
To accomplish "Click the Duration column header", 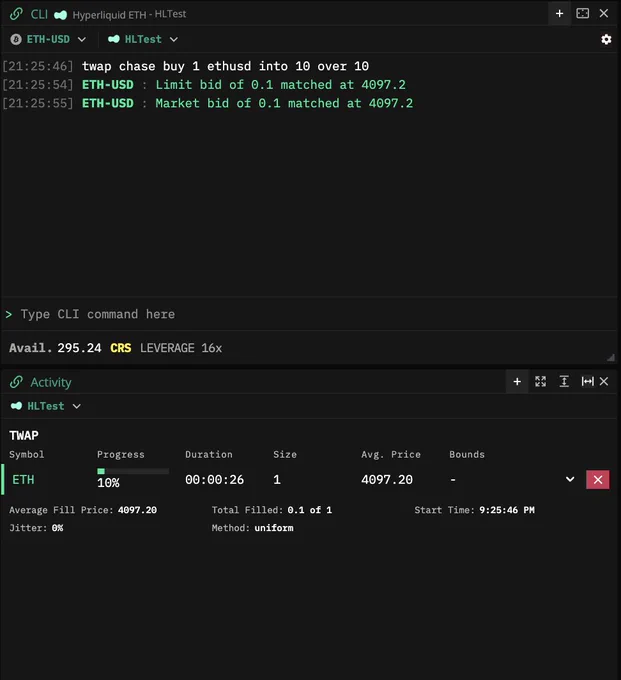I will point(209,454).
